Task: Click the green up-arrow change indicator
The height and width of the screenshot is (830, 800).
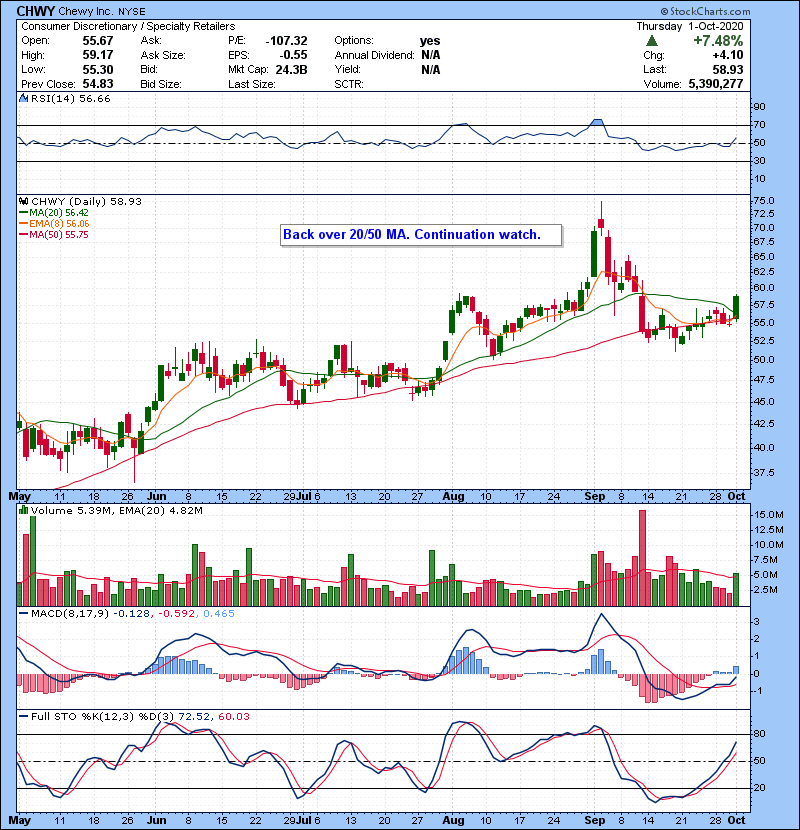Action: click(652, 40)
